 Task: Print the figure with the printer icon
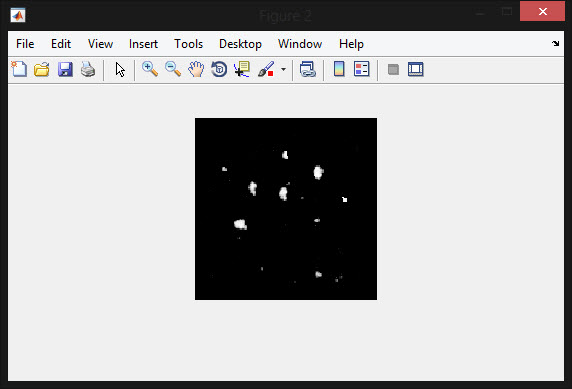[x=88, y=69]
